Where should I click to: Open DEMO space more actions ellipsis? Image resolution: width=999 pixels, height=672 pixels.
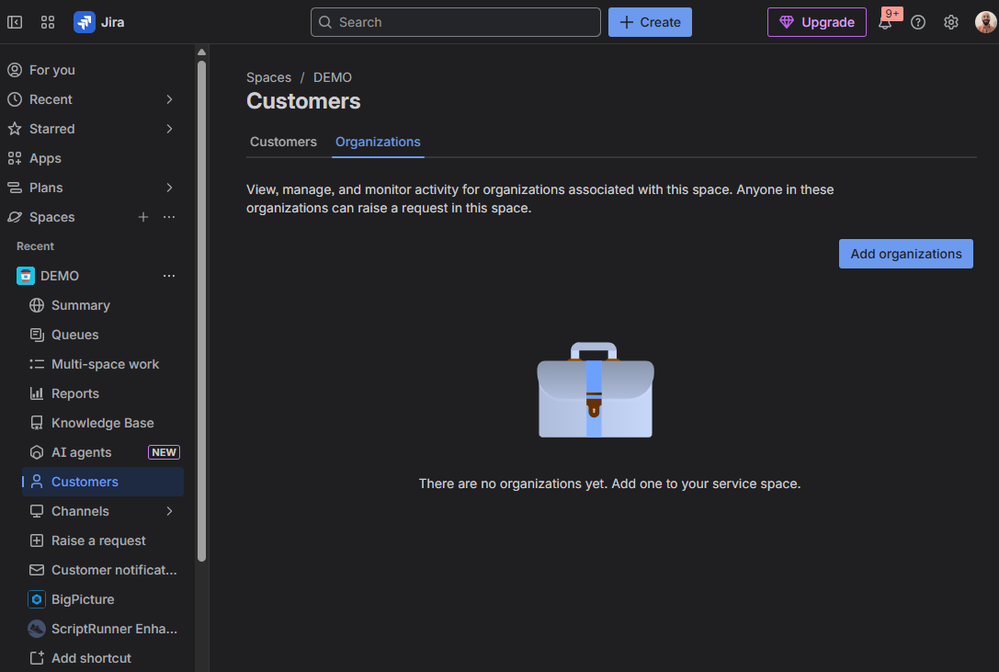click(169, 276)
